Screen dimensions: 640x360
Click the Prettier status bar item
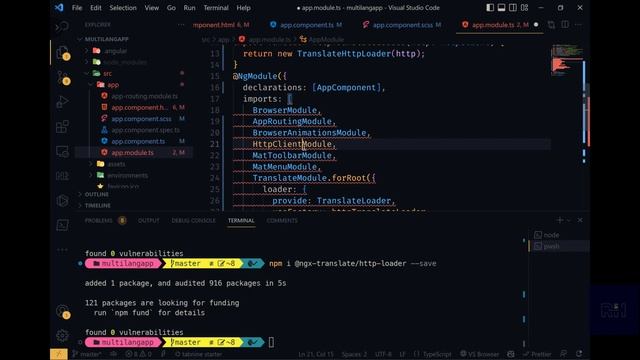(537, 354)
